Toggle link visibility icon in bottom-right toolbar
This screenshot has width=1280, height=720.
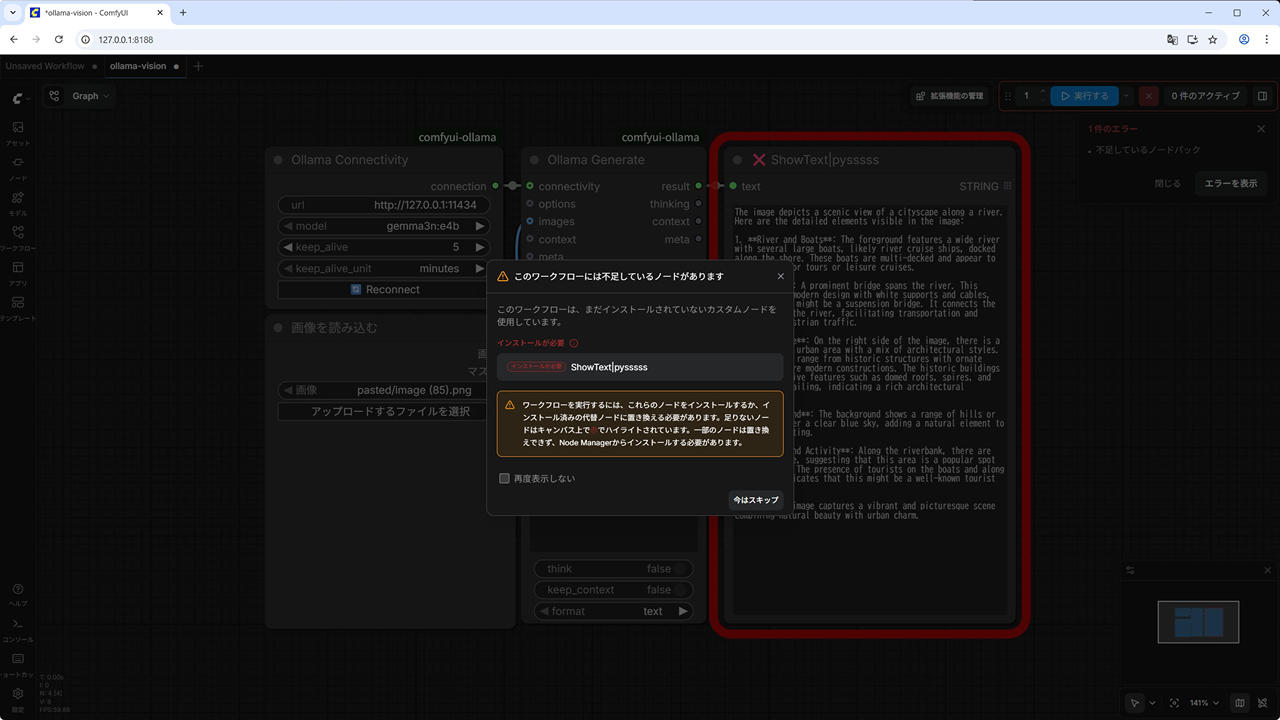pyautogui.click(x=1262, y=703)
